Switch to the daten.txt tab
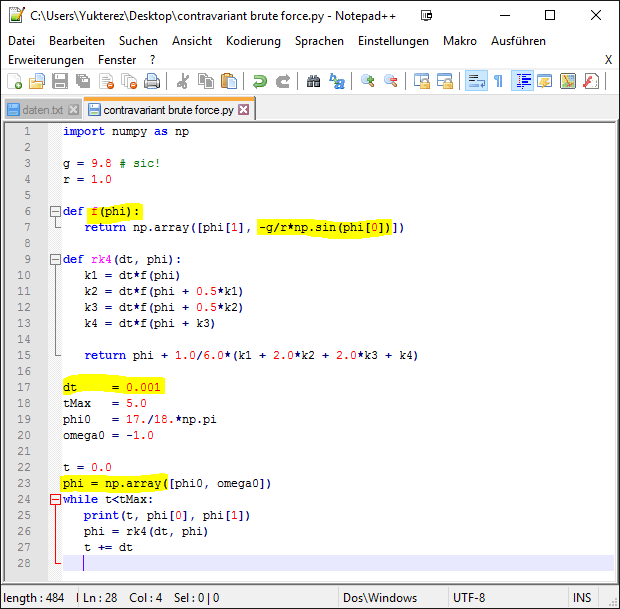The width and height of the screenshot is (620, 609). point(41,110)
